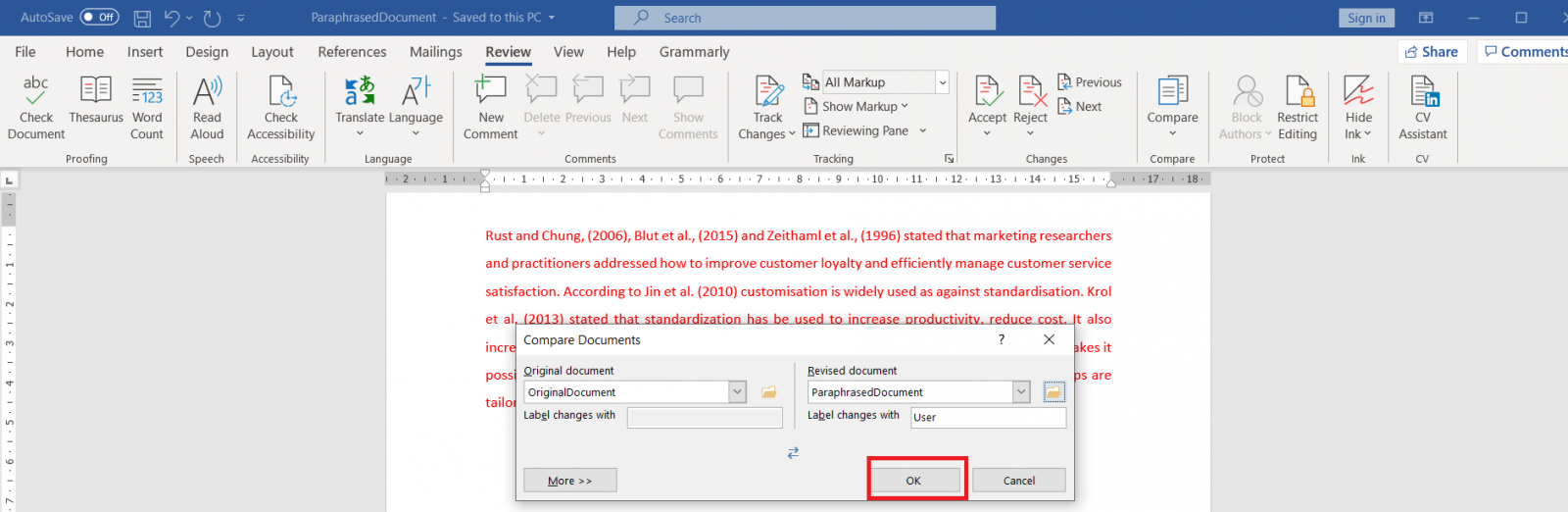Jump to Previous change
The width and height of the screenshot is (1568, 512).
(1090, 82)
